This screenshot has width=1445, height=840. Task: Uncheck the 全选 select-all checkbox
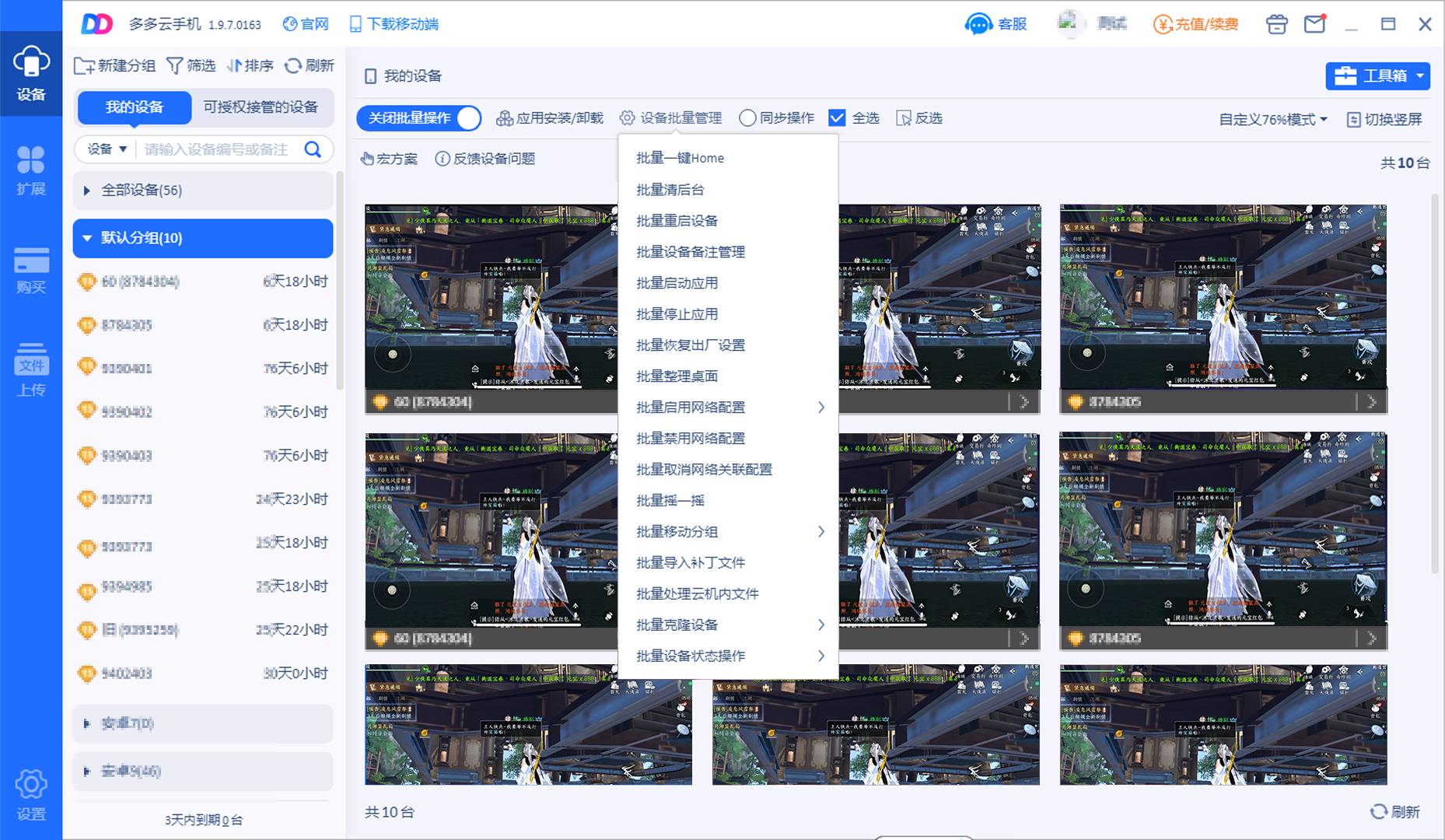pyautogui.click(x=837, y=118)
